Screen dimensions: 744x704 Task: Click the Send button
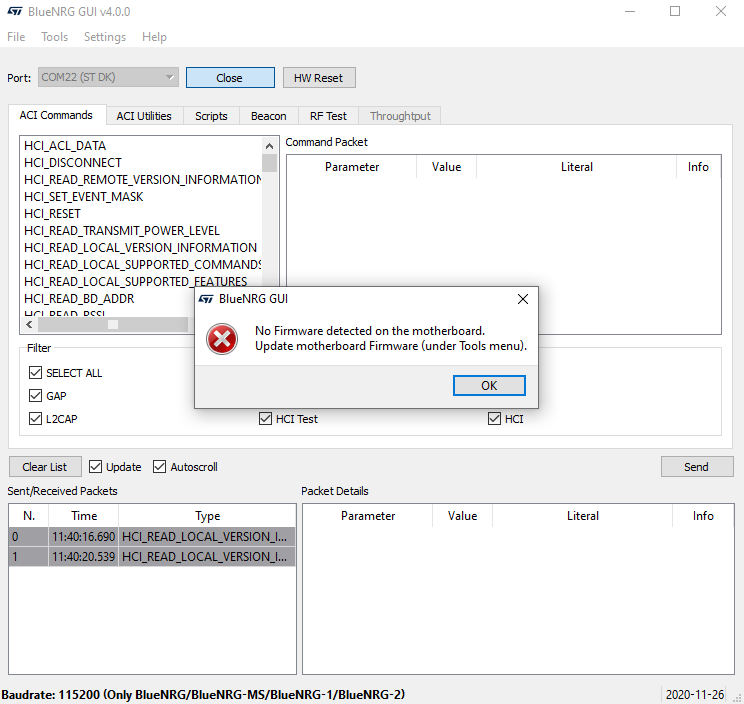(x=697, y=467)
